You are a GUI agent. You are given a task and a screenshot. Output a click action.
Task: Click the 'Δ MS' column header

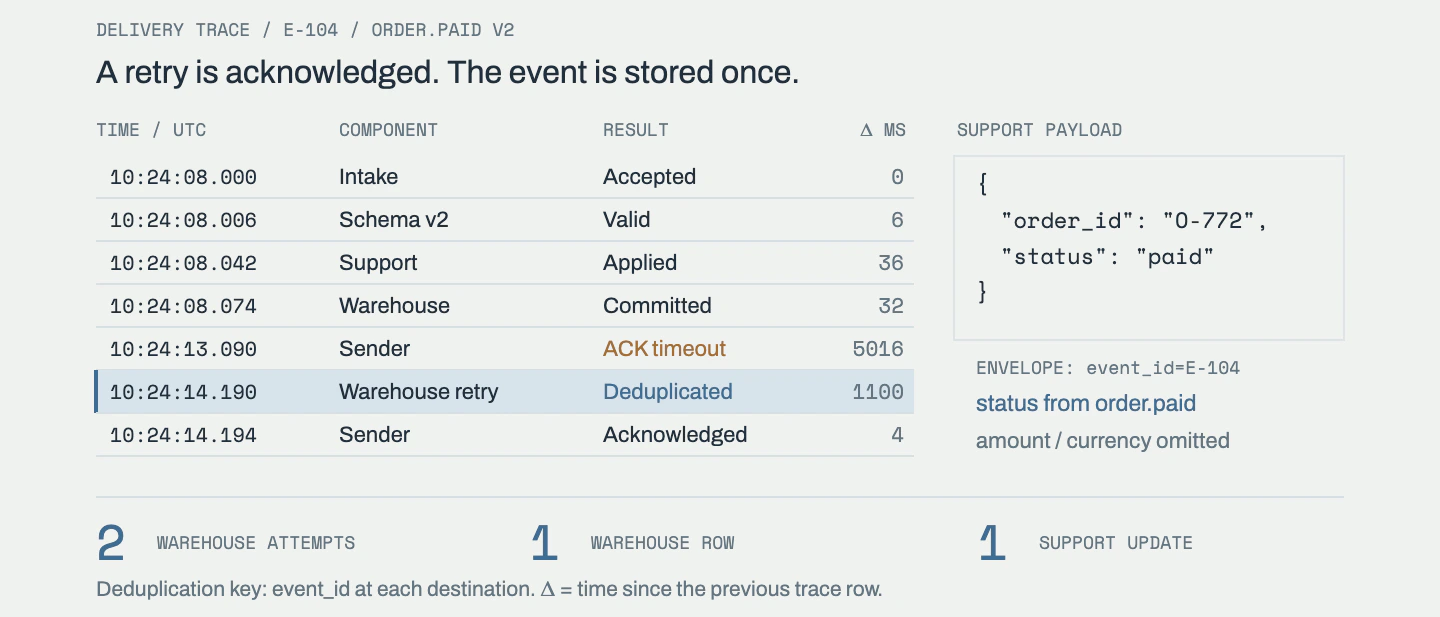882,130
